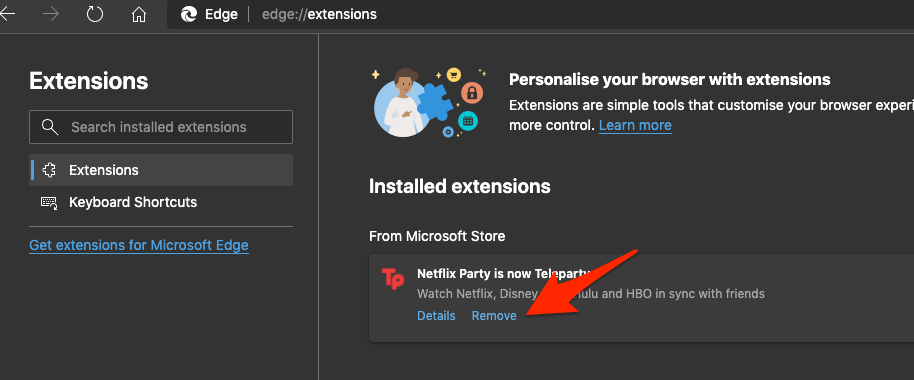Click the puzzle piece icon beside Extensions
Viewport: 914px width, 380px height.
coord(50,170)
